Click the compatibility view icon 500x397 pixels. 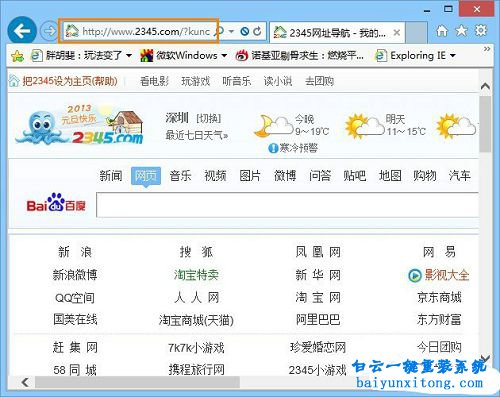(245, 31)
